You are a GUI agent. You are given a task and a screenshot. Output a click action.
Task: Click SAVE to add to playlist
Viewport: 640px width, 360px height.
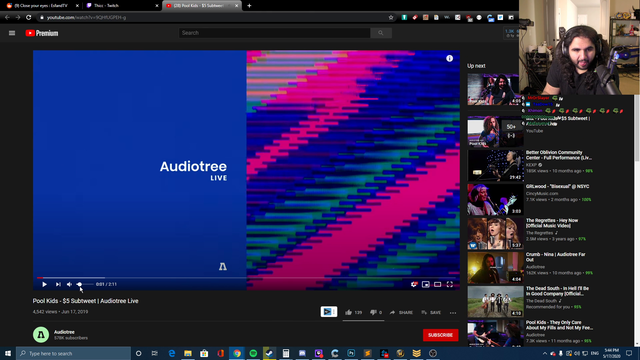point(431,313)
